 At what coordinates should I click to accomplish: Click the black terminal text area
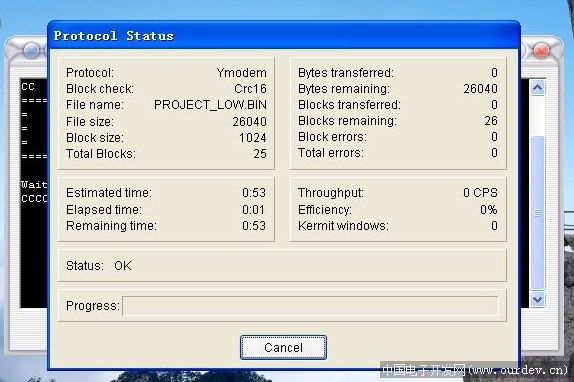pos(34,193)
